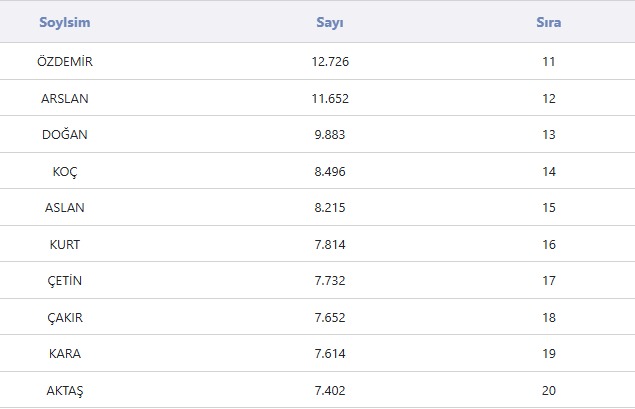
Task: Select the count value 11.652
Action: tap(330, 99)
